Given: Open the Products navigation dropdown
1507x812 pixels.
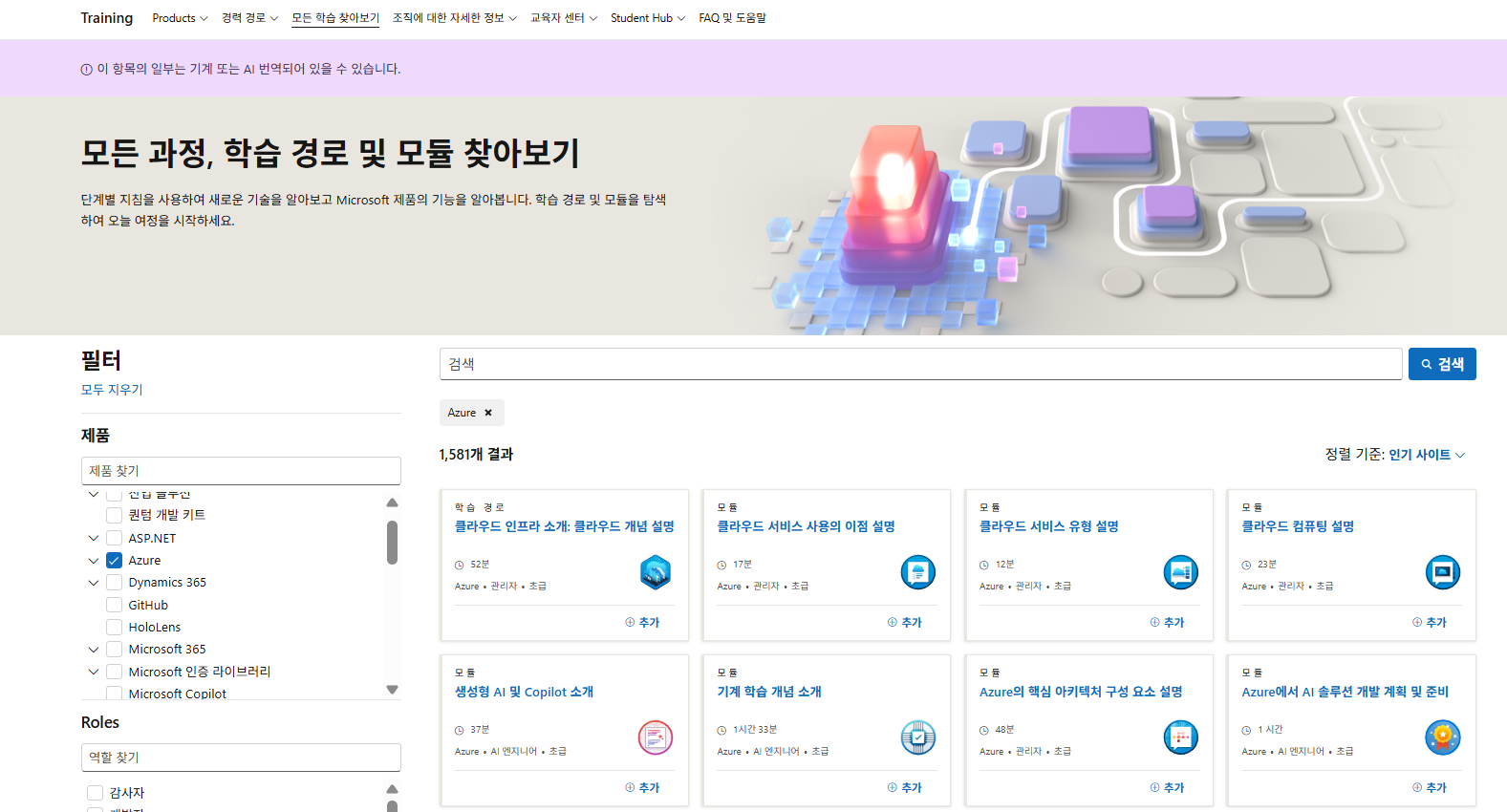Looking at the screenshot, I should (x=180, y=18).
